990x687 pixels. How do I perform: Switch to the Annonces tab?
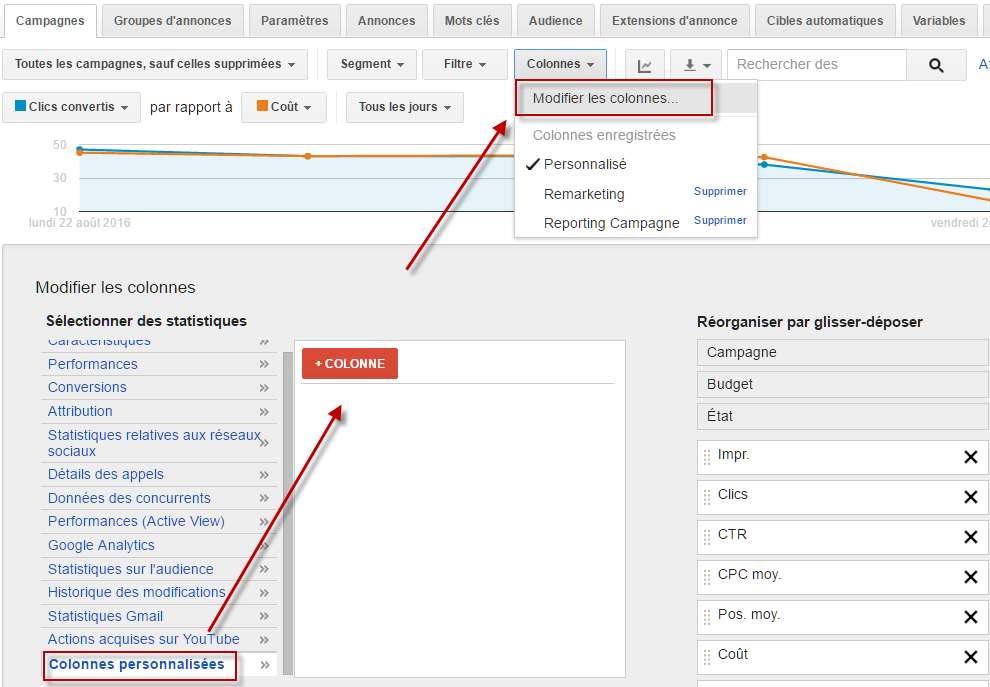coord(386,21)
